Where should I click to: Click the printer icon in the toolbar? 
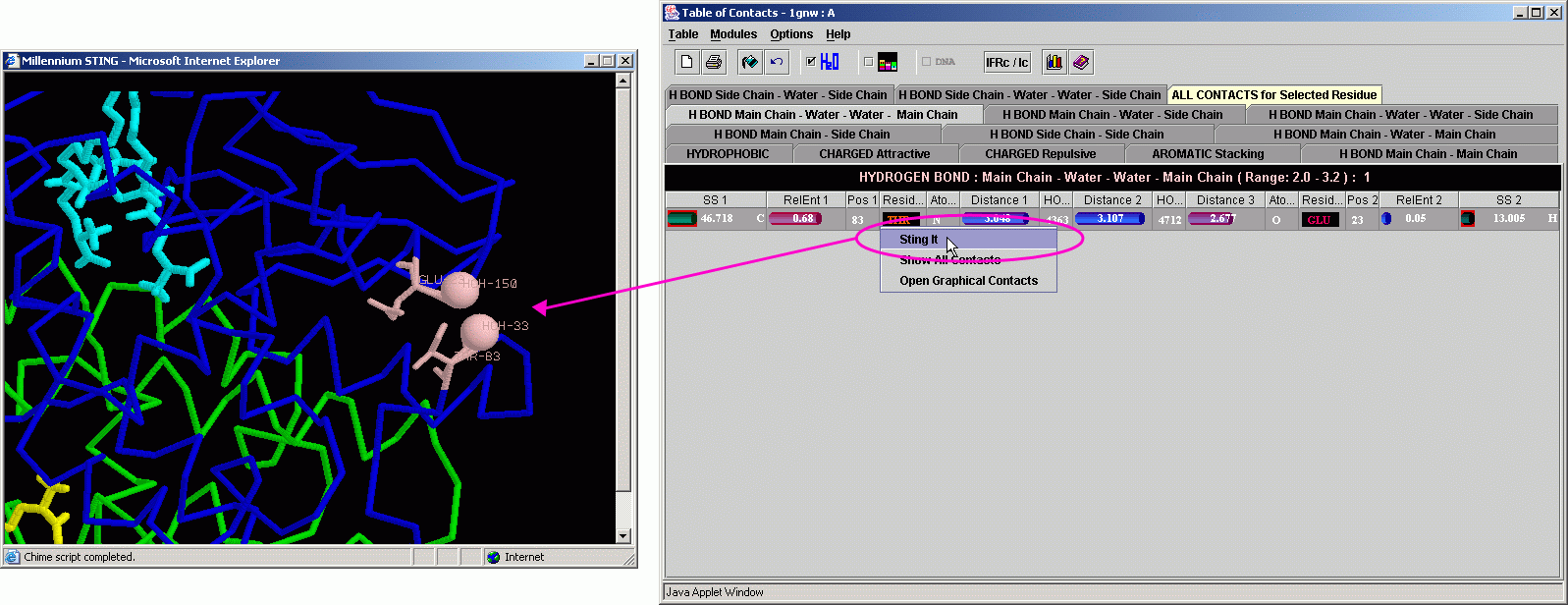point(714,62)
